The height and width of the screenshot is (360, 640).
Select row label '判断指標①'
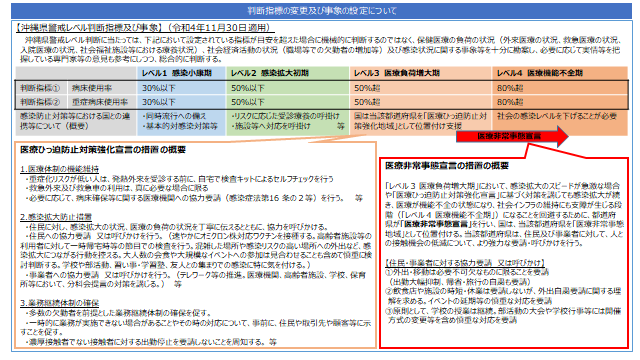pos(40,88)
